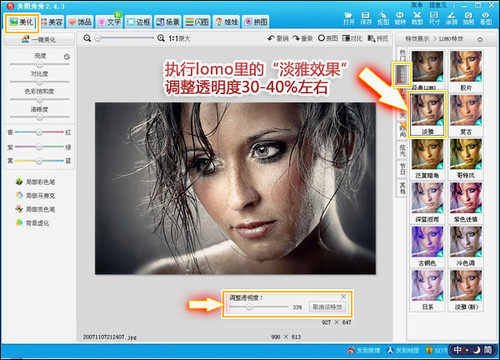Adjust the 亮度 brightness slider handle

[40, 64]
